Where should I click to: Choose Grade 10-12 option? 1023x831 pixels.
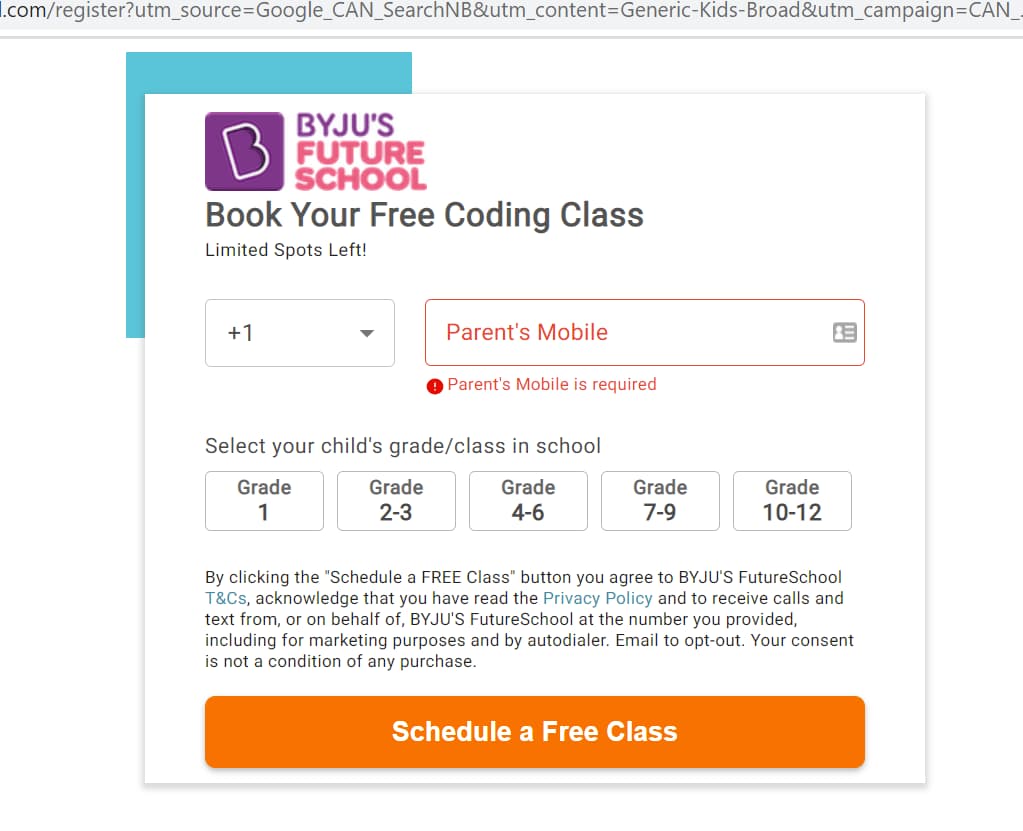point(792,501)
